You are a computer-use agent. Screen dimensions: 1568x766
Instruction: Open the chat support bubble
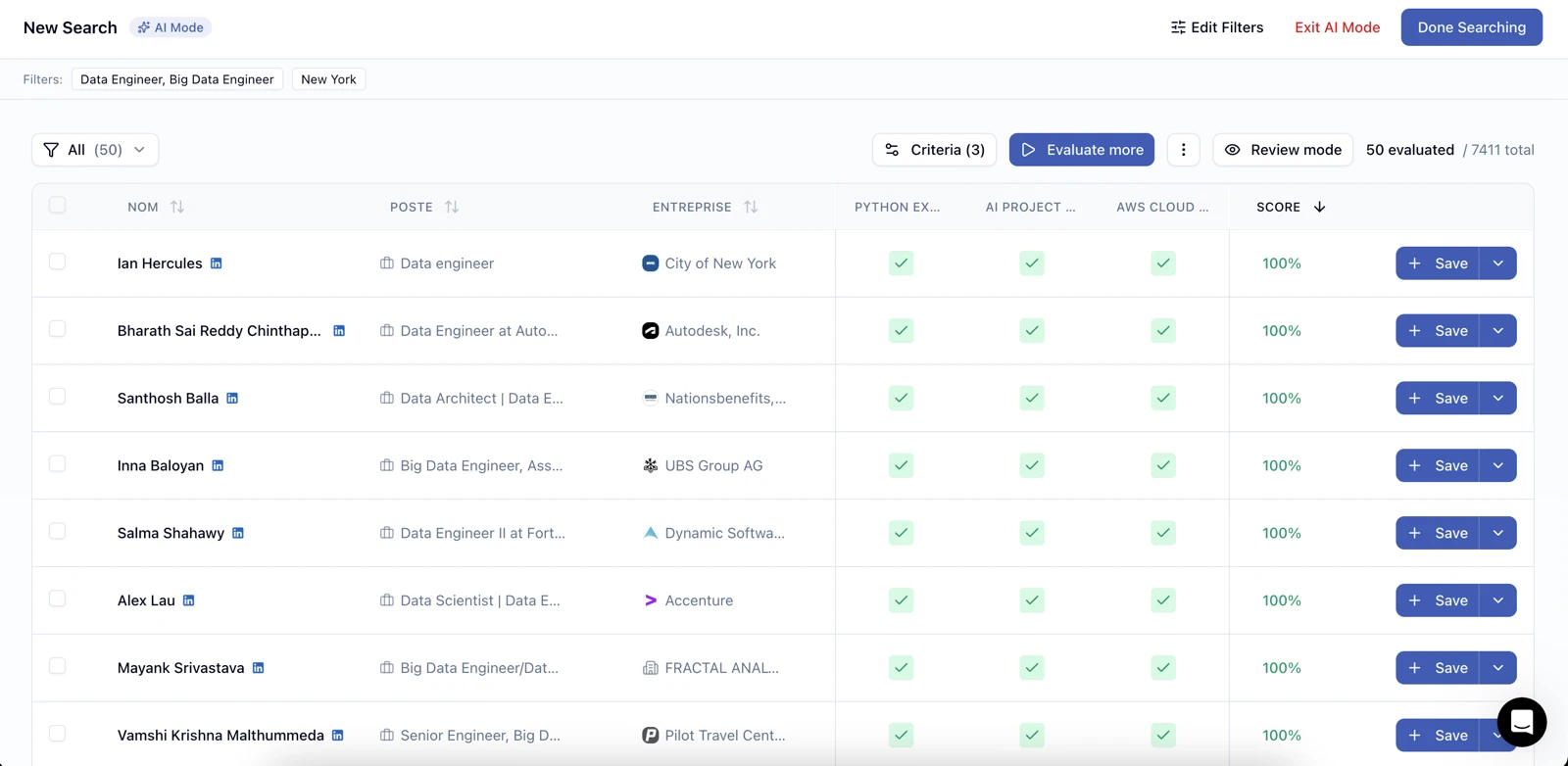tap(1521, 722)
